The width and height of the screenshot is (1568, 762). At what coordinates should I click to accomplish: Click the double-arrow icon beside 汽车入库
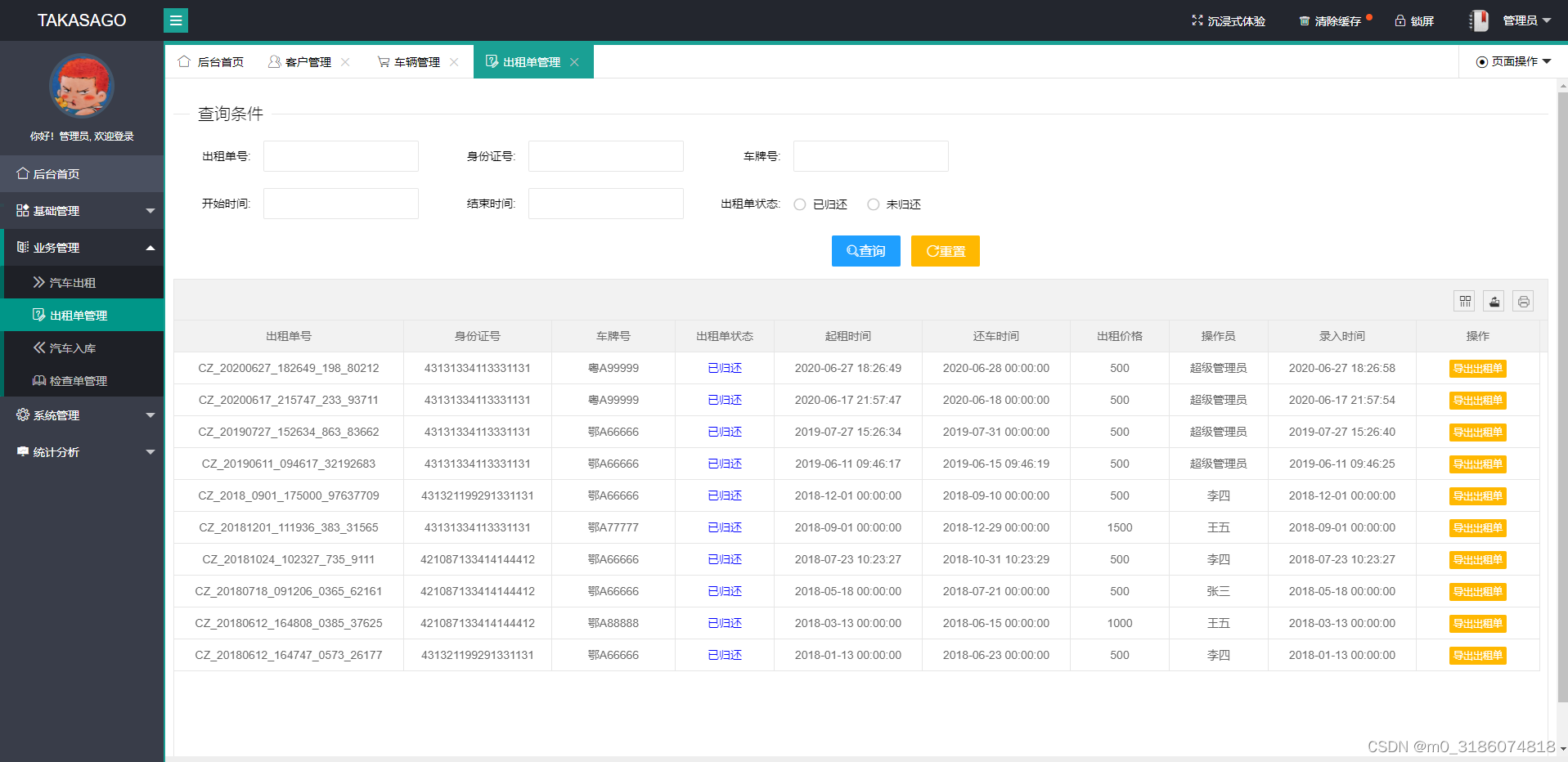pos(38,347)
